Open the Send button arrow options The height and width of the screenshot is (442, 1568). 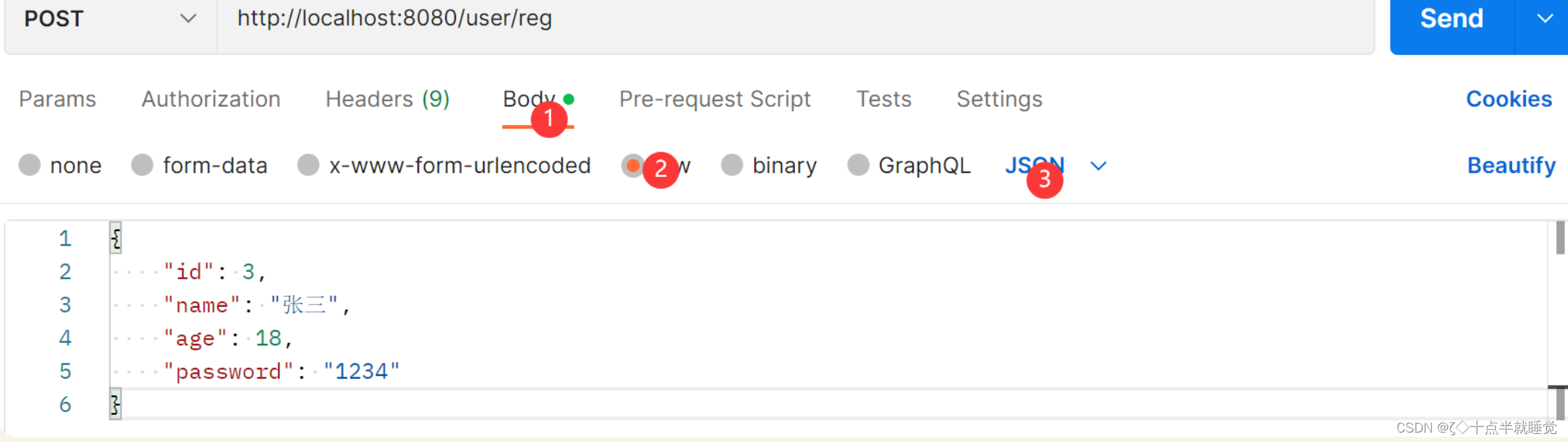coord(1545,19)
